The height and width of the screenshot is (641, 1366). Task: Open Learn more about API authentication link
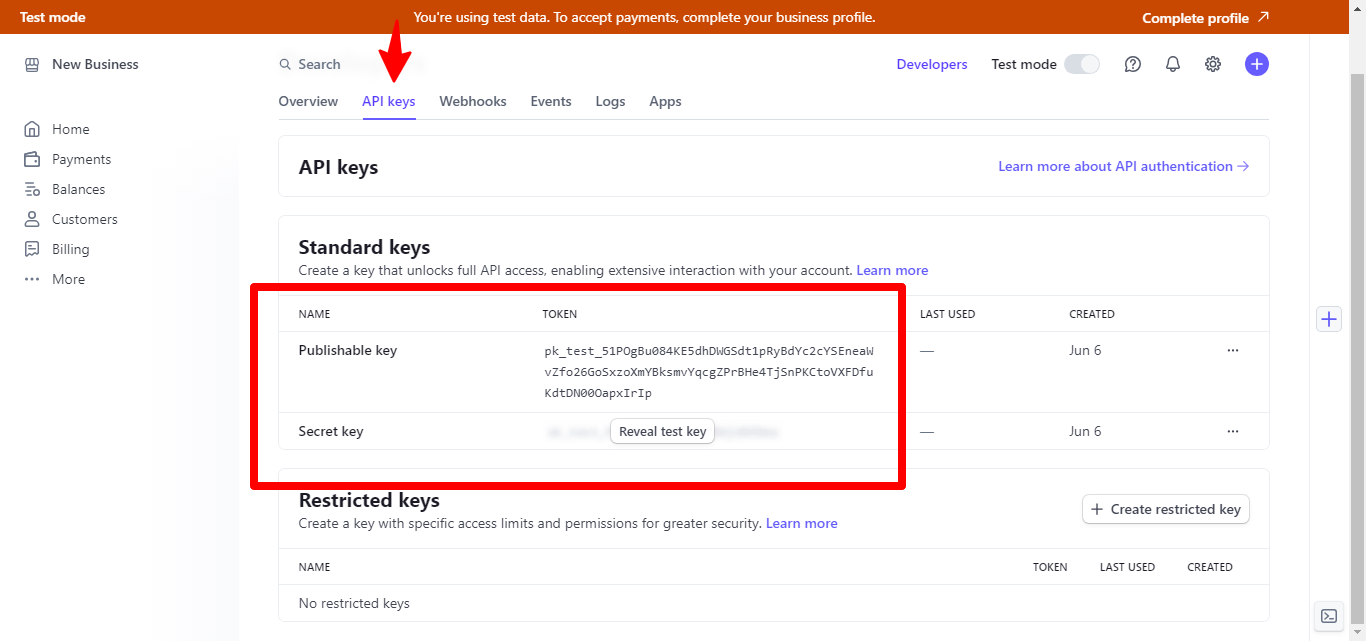(x=1123, y=166)
